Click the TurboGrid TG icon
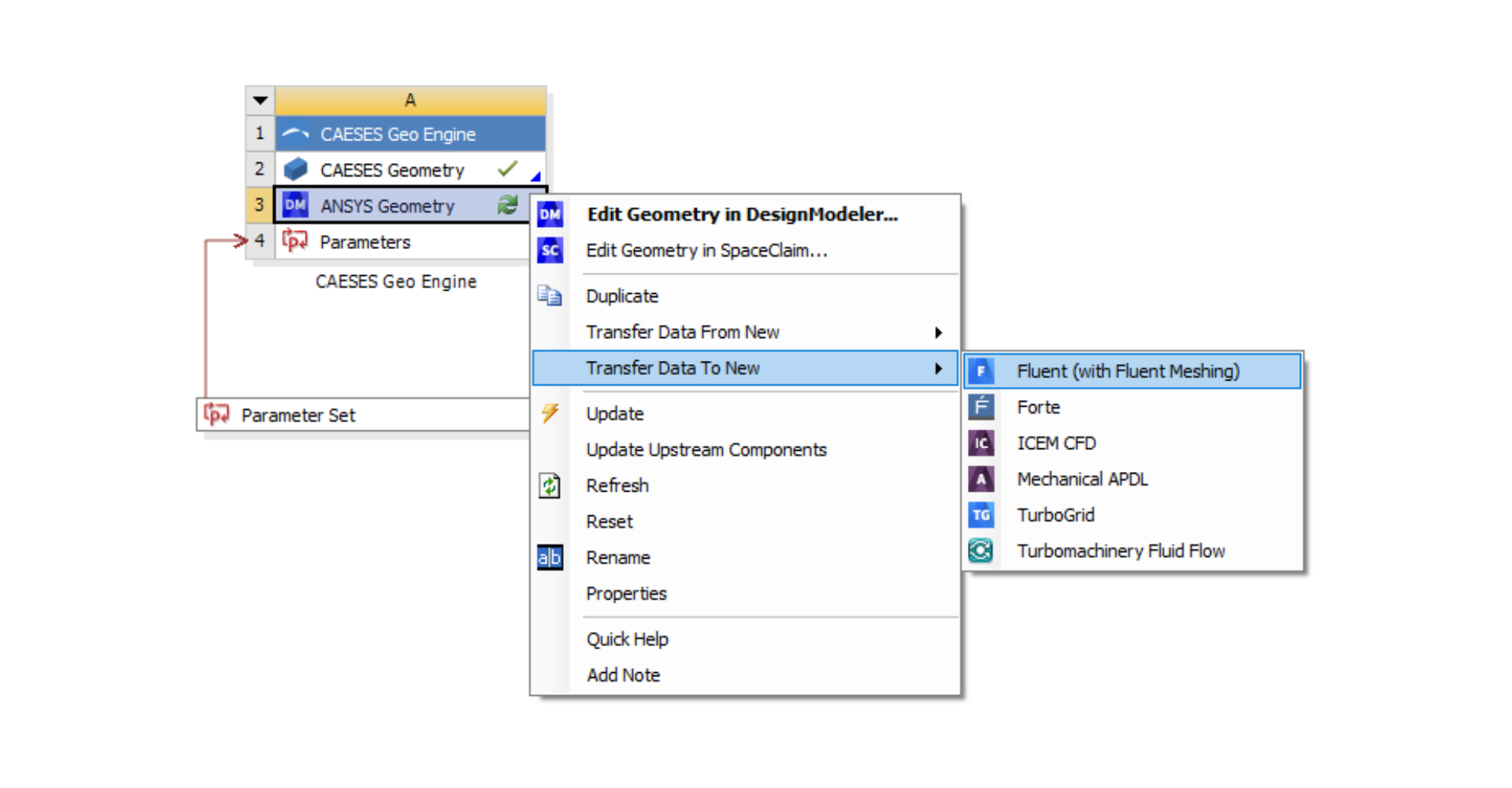The height and width of the screenshot is (788, 1512). 981,515
